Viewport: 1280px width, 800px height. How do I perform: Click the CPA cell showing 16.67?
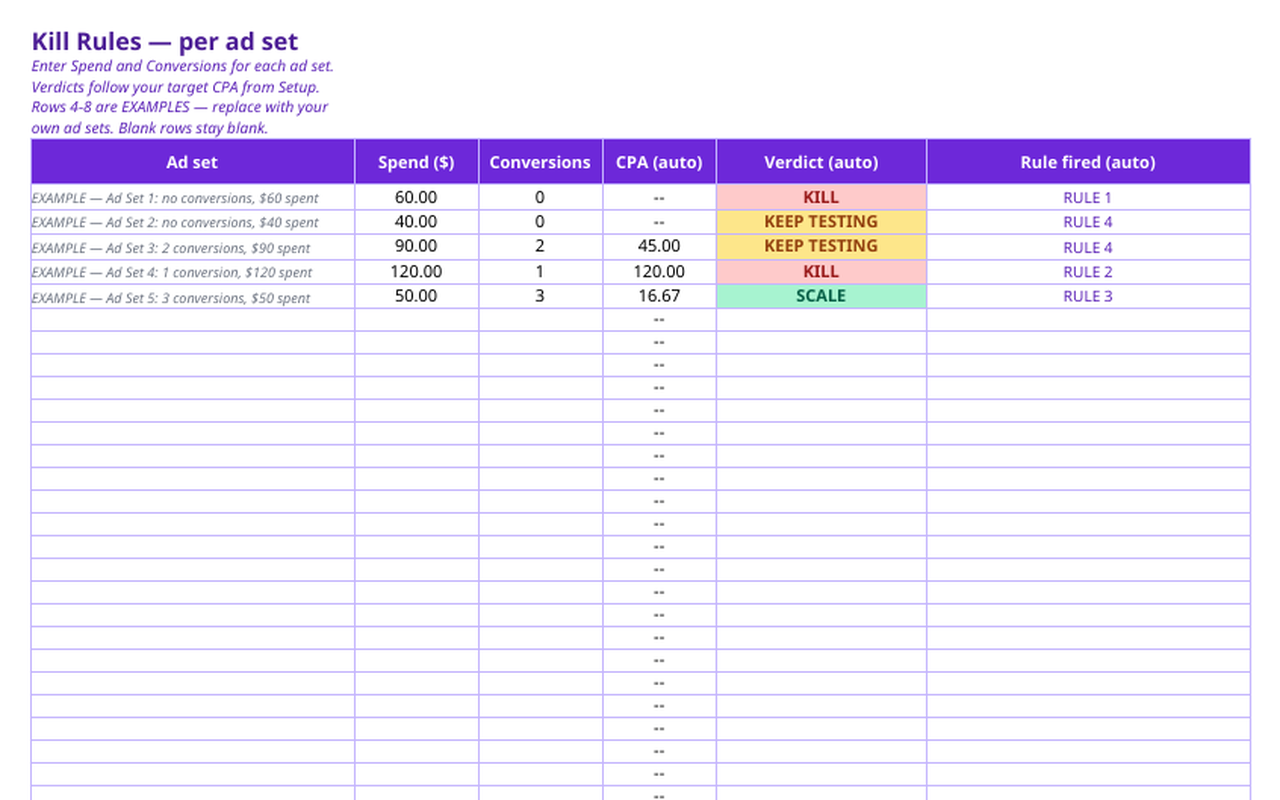pyautogui.click(x=659, y=297)
